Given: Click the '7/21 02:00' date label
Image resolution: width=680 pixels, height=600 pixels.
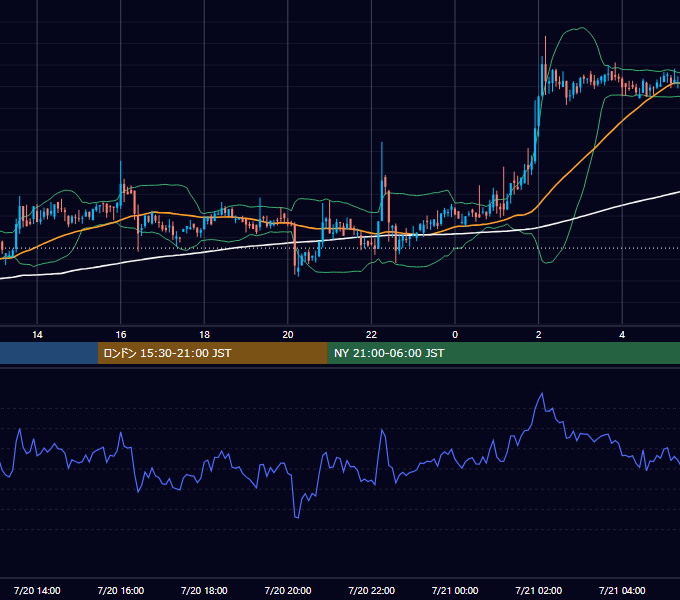Looking at the screenshot, I should [x=538, y=590].
